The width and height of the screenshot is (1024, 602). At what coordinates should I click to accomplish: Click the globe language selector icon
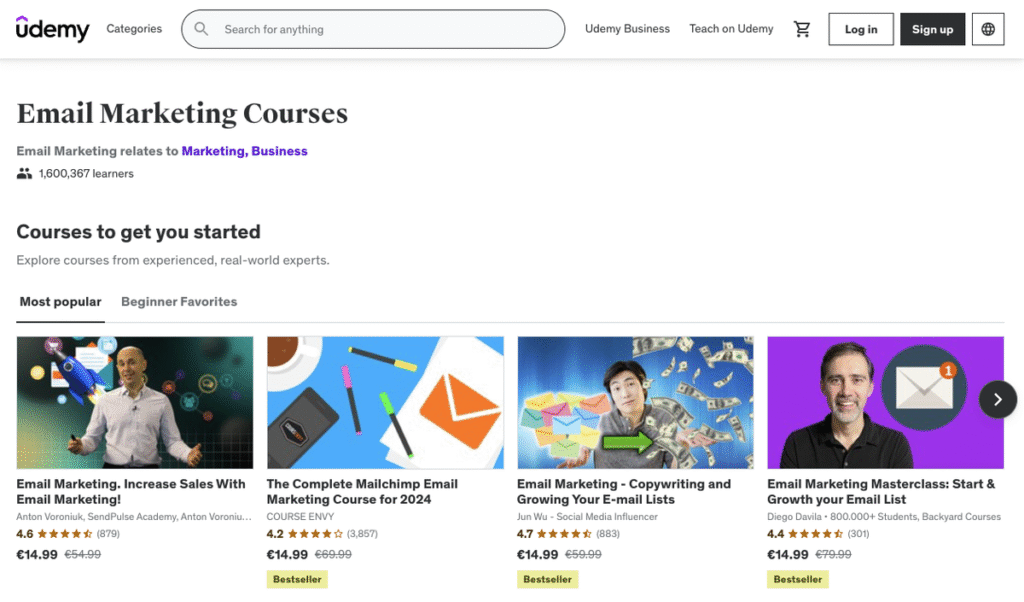[988, 29]
